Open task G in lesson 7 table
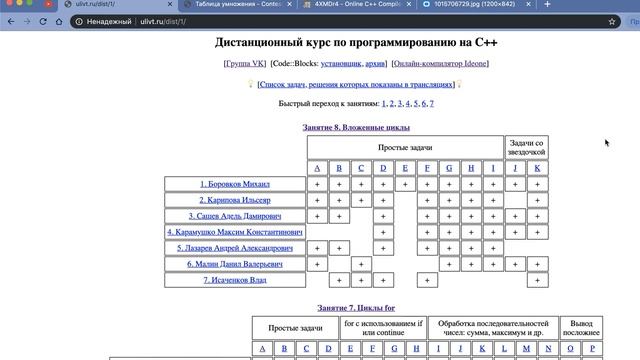 [394, 348]
